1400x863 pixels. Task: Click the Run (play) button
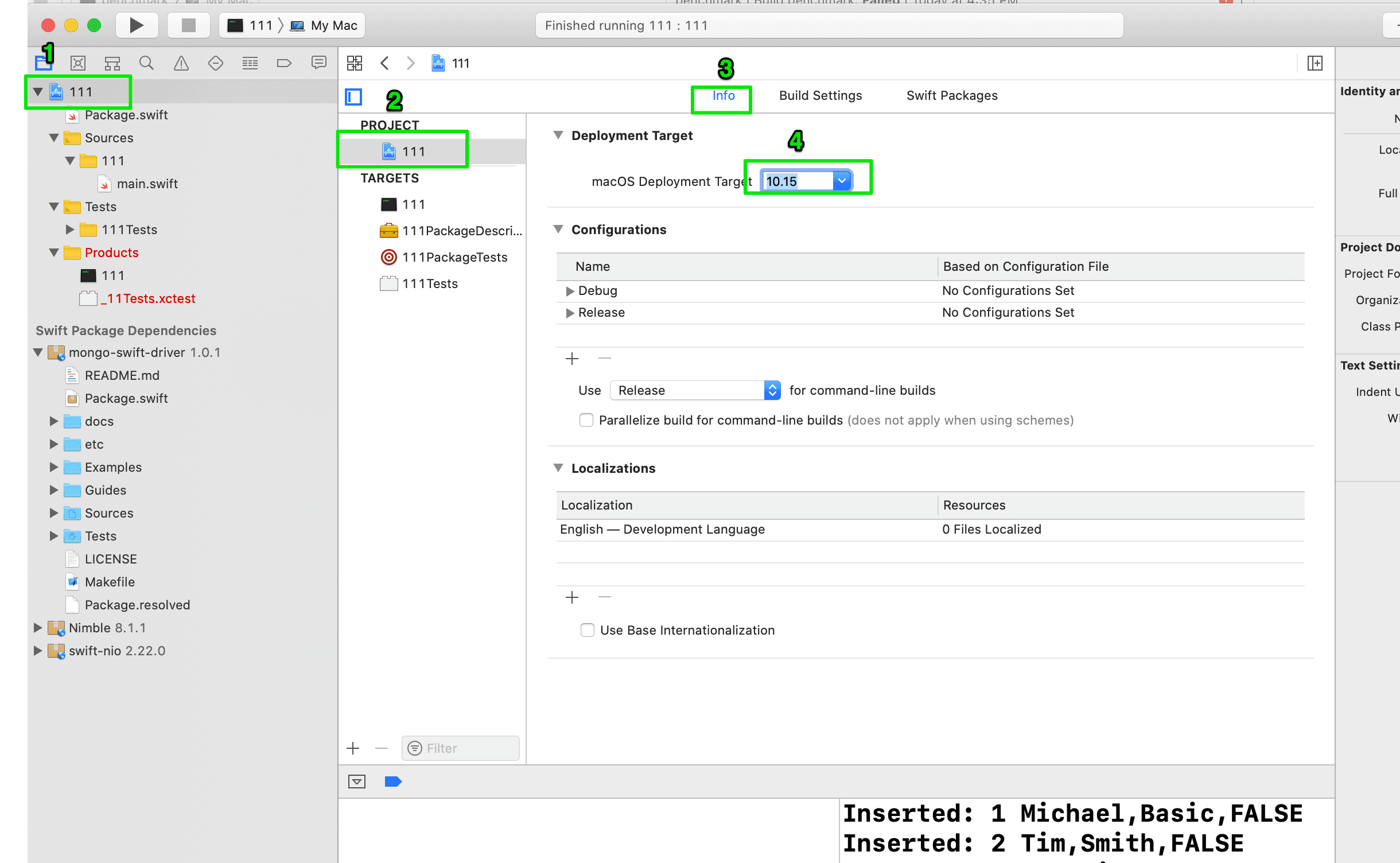coord(137,25)
